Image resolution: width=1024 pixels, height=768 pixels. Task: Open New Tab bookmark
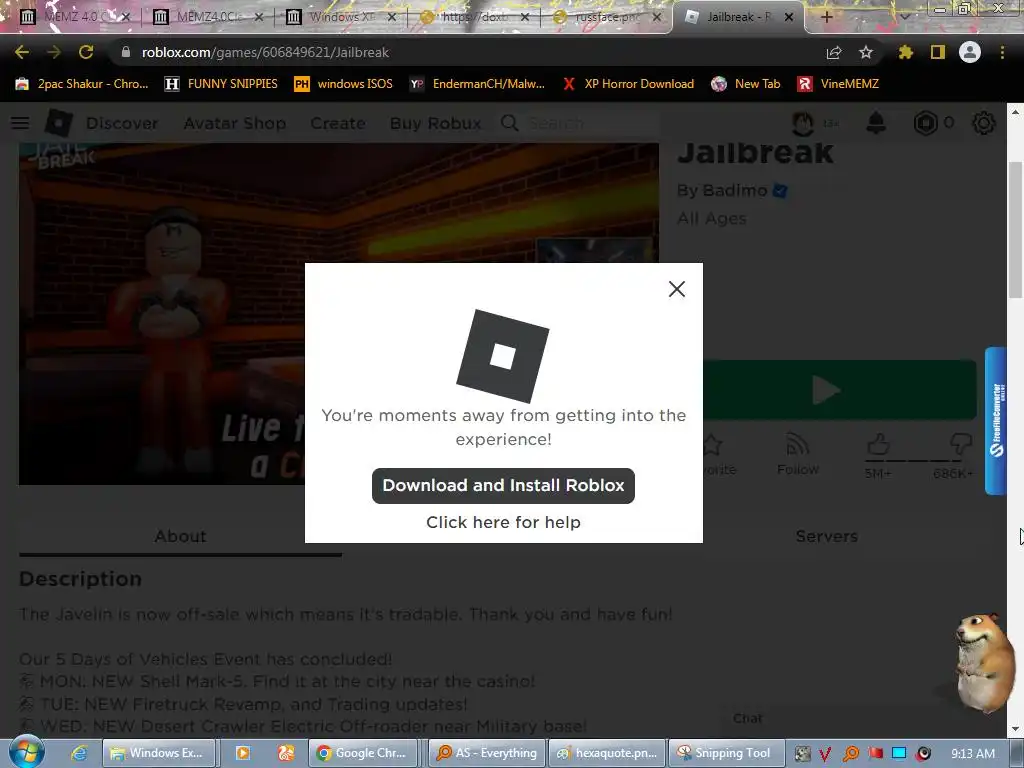tap(745, 84)
